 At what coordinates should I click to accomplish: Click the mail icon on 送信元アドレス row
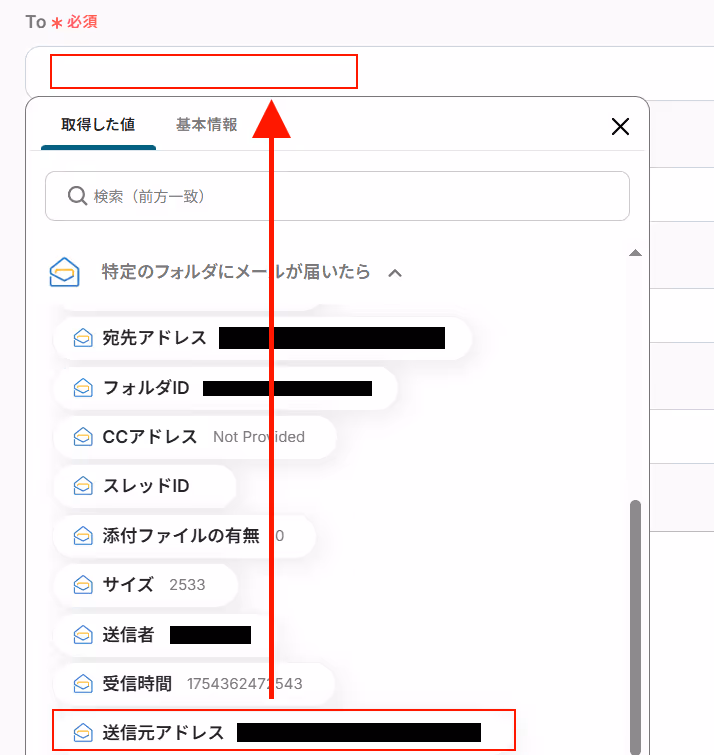83,732
